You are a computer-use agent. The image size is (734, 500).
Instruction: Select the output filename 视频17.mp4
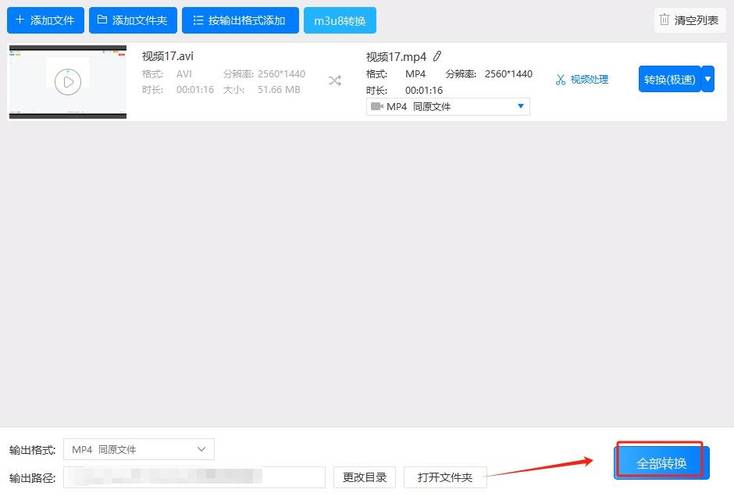coord(396,57)
